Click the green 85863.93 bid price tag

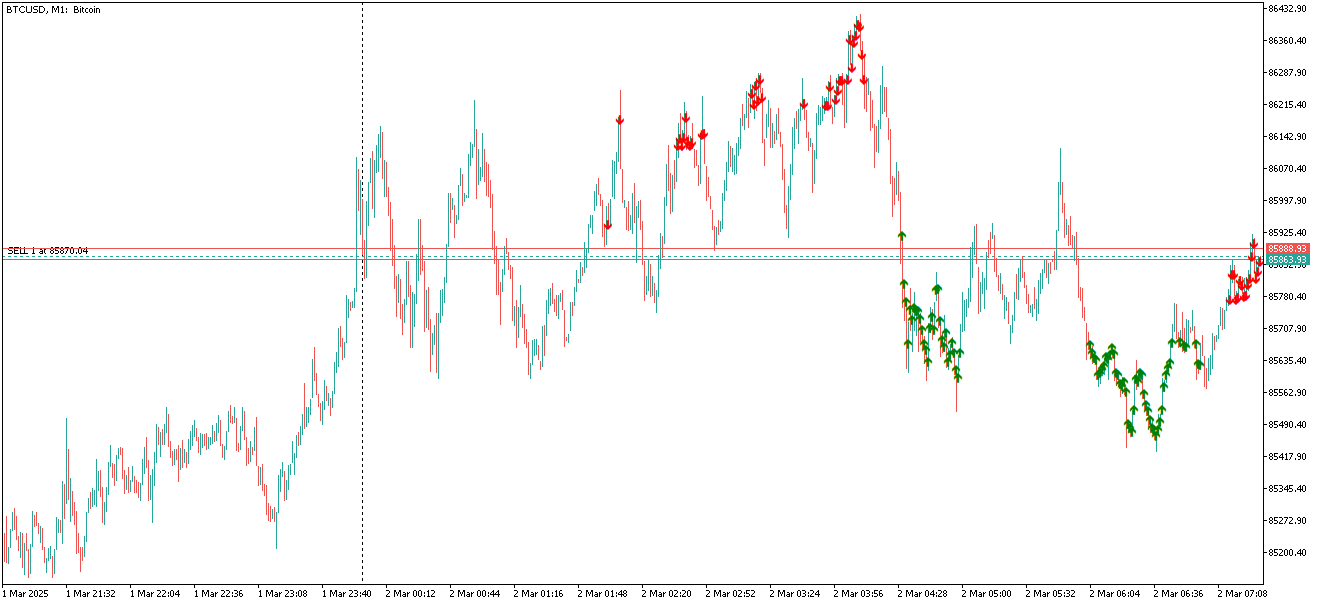click(1286, 260)
